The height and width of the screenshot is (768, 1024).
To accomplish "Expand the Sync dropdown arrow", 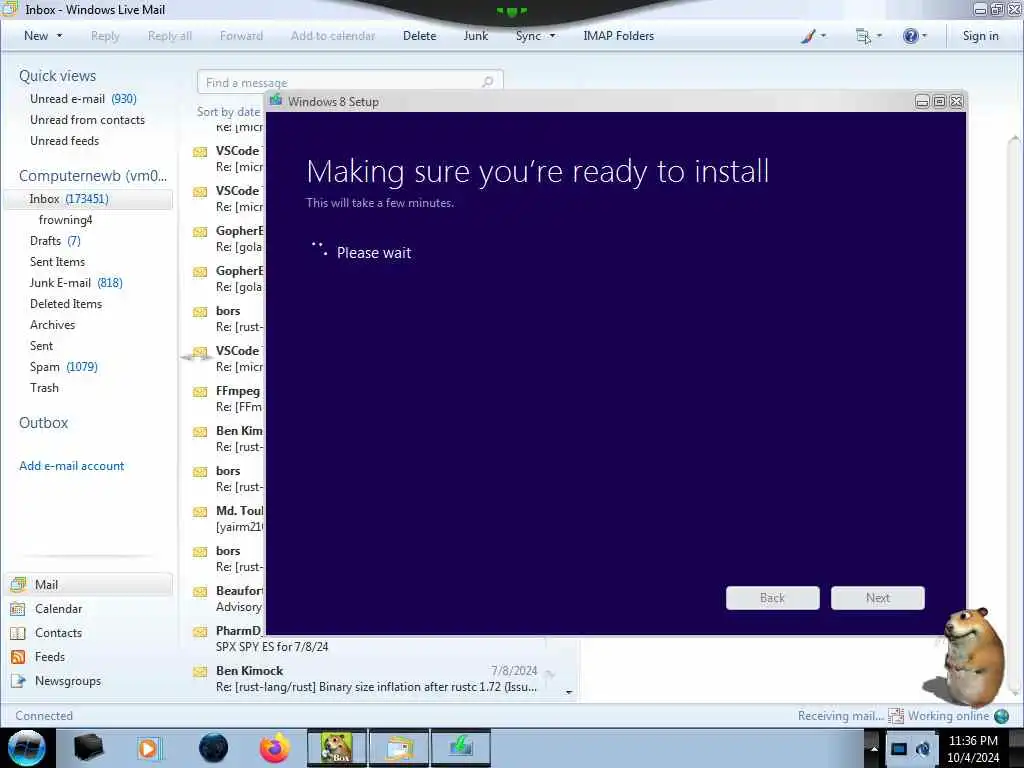I will tap(552, 36).
